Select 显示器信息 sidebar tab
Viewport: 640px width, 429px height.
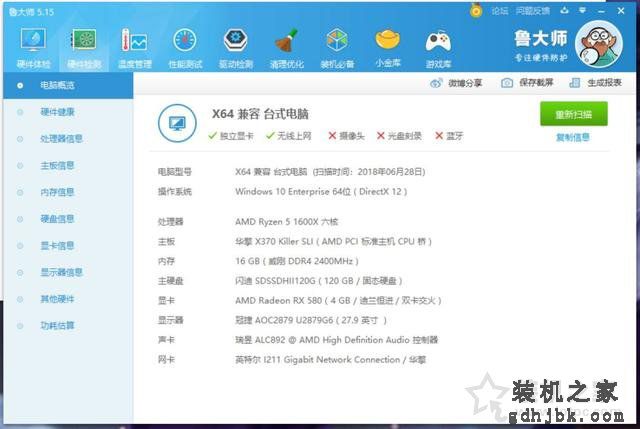tap(68, 272)
